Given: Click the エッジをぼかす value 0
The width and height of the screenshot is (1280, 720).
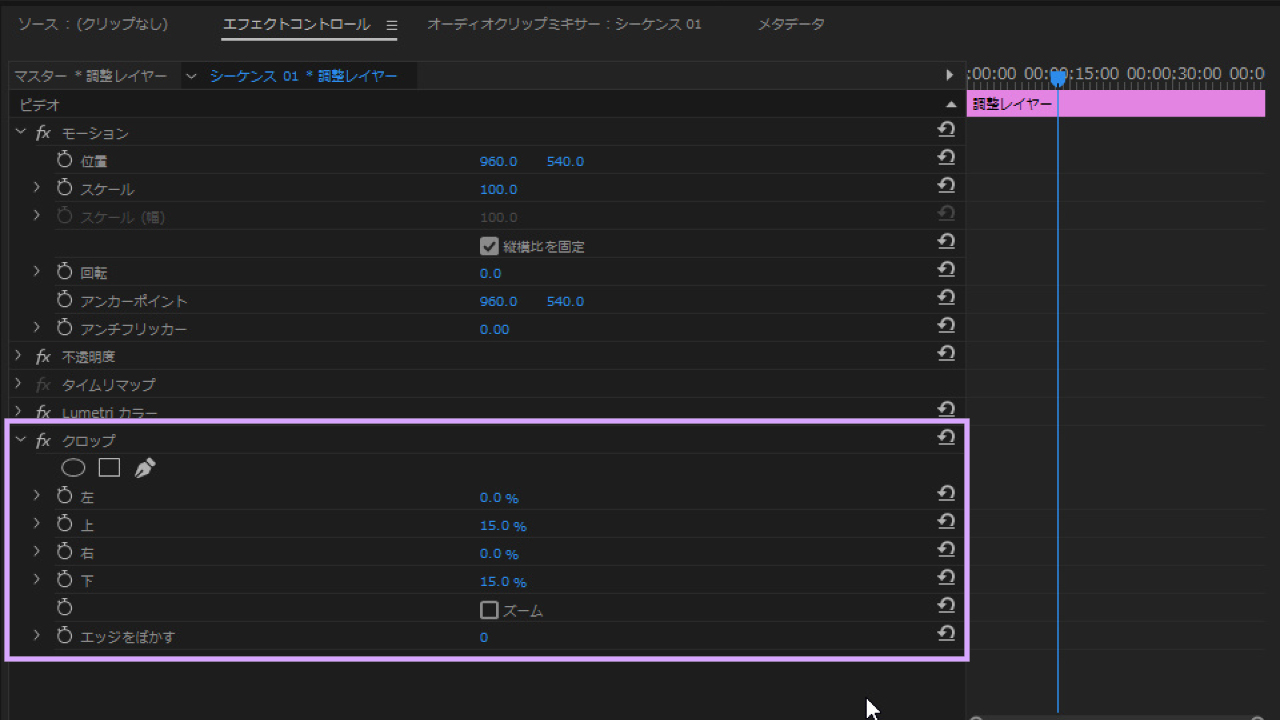Looking at the screenshot, I should [484, 637].
